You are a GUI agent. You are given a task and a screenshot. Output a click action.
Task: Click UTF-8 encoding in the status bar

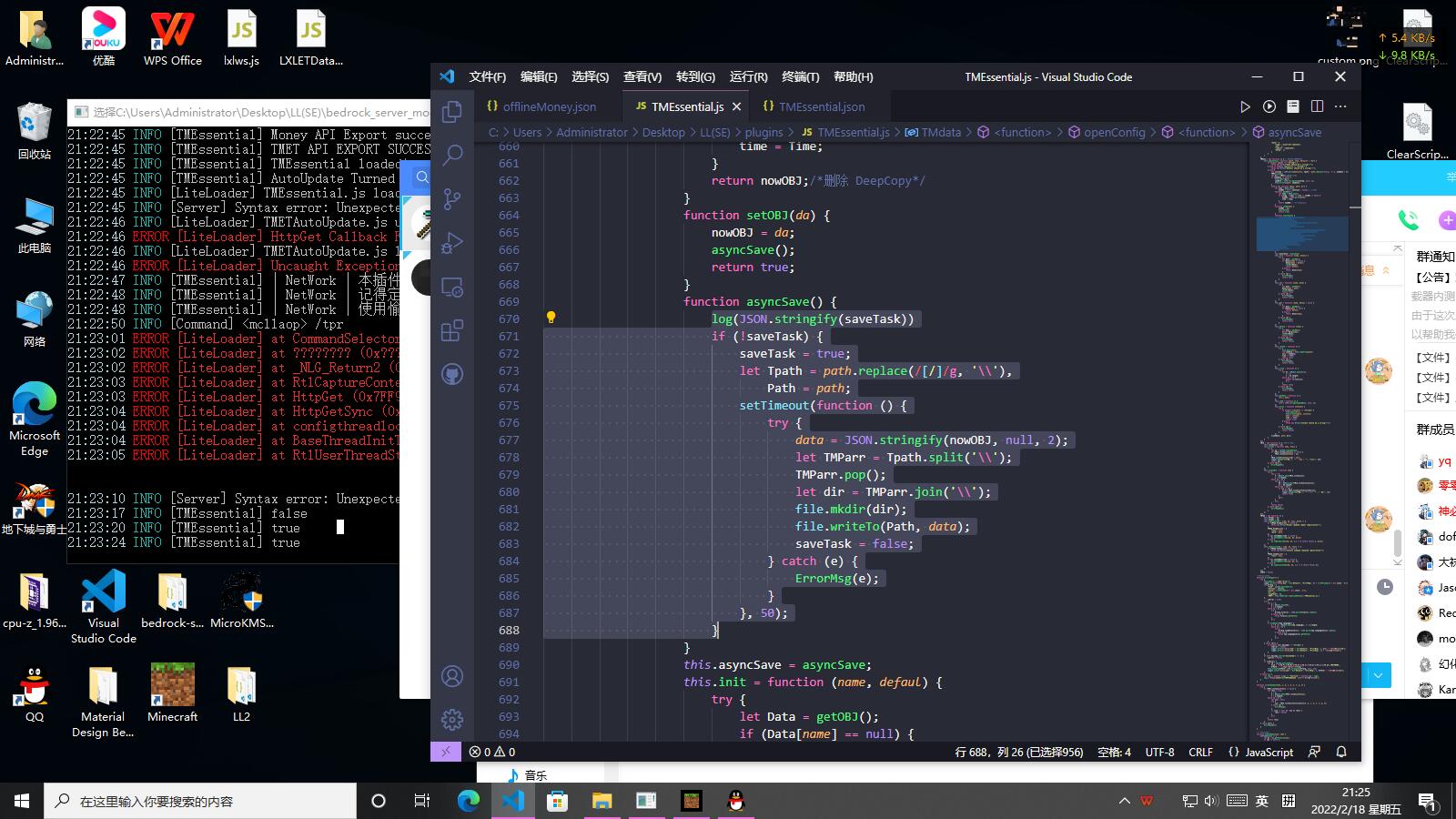1158,752
